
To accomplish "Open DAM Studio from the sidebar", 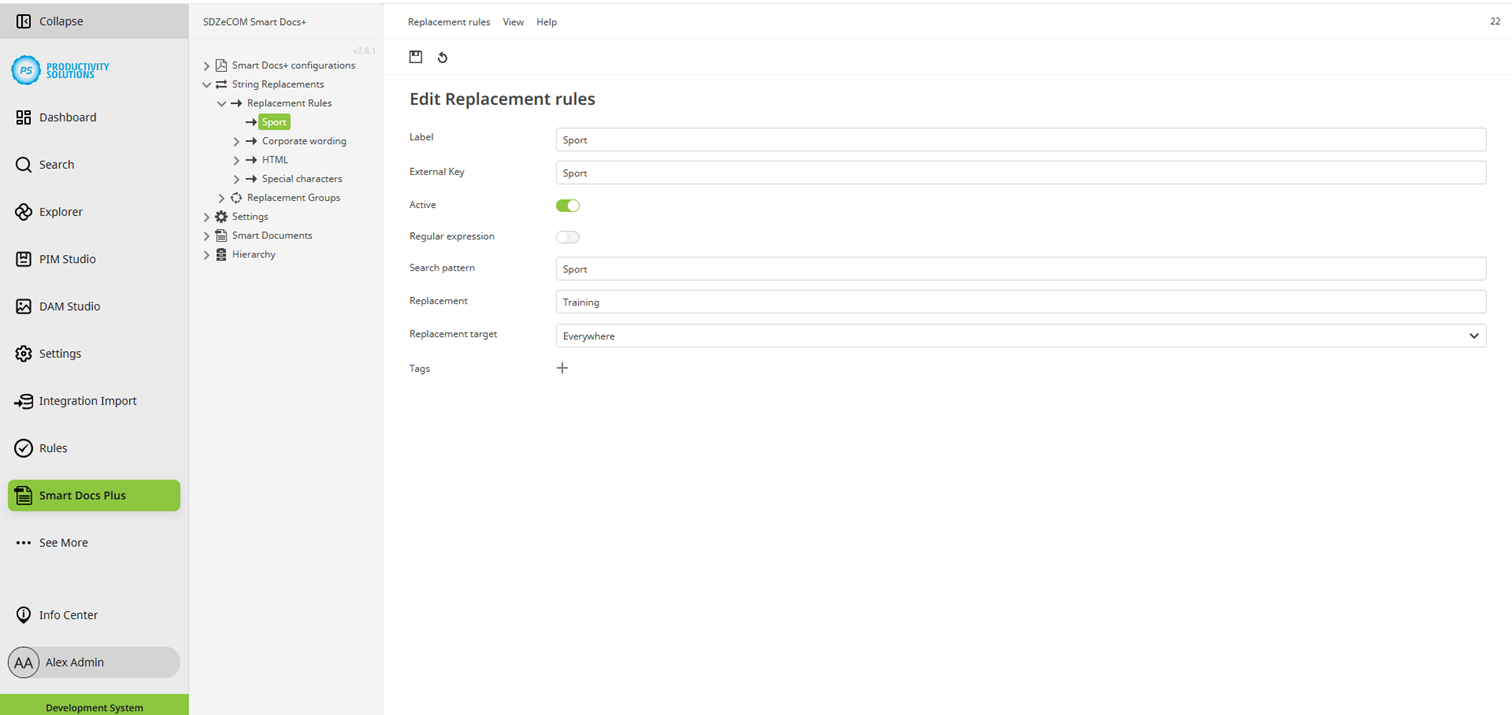I will [23, 306].
